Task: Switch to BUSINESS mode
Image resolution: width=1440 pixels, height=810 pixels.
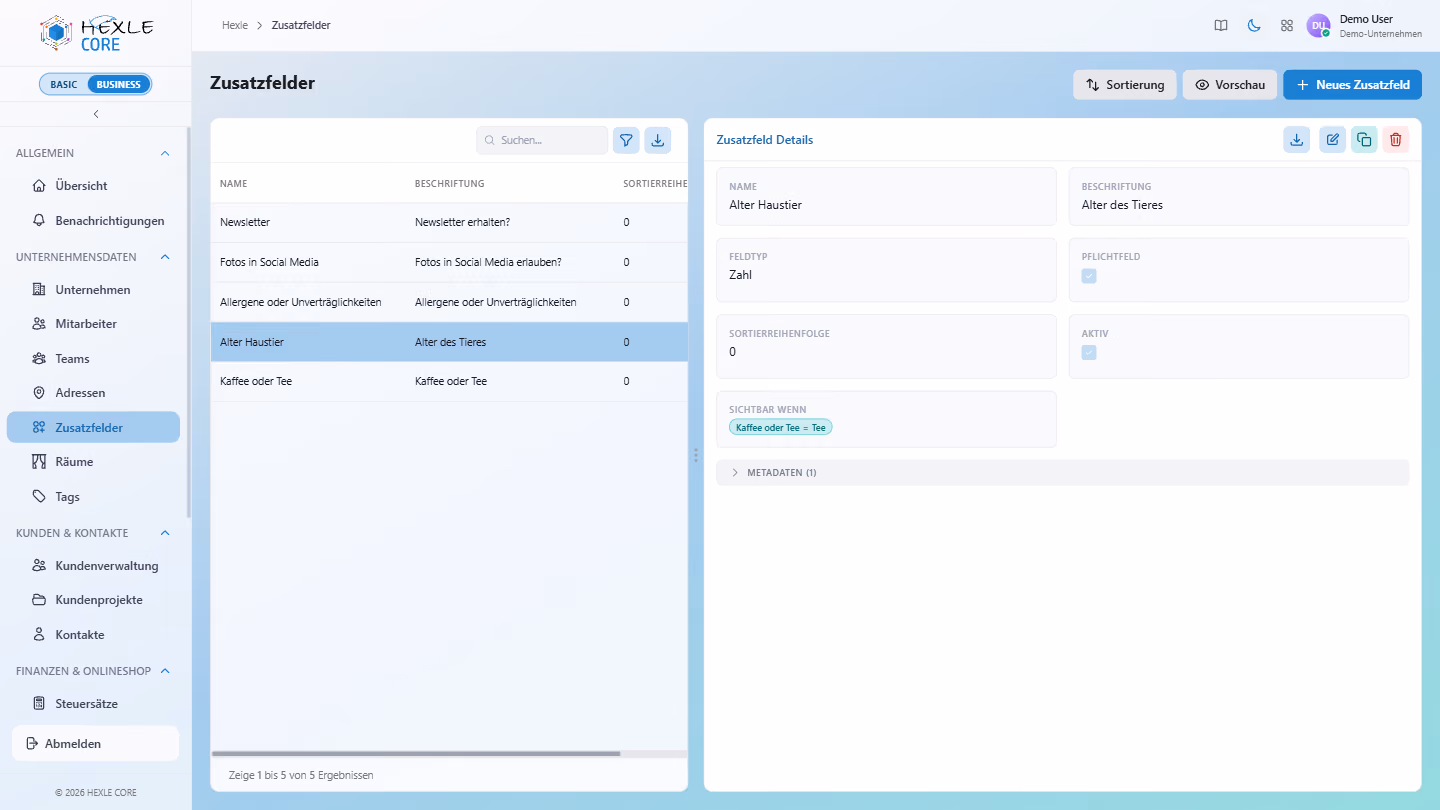Action: pyautogui.click(x=119, y=84)
